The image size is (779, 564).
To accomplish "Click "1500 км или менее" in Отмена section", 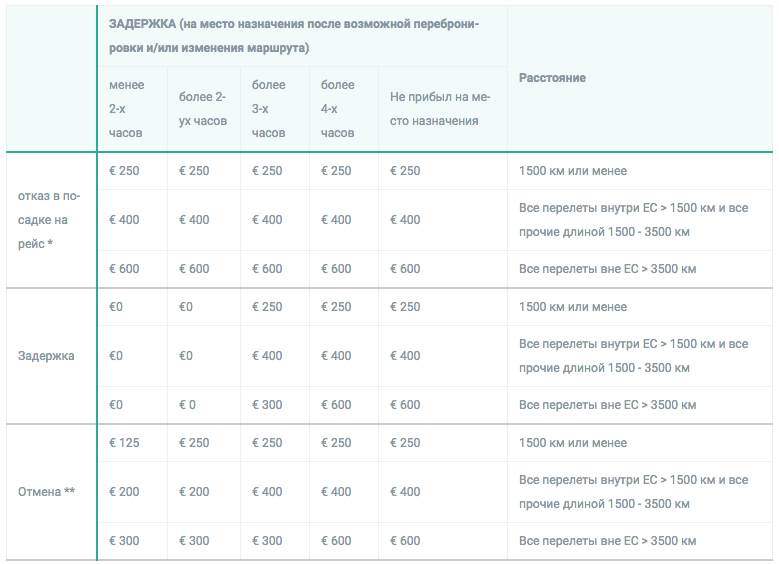I will click(x=573, y=443).
